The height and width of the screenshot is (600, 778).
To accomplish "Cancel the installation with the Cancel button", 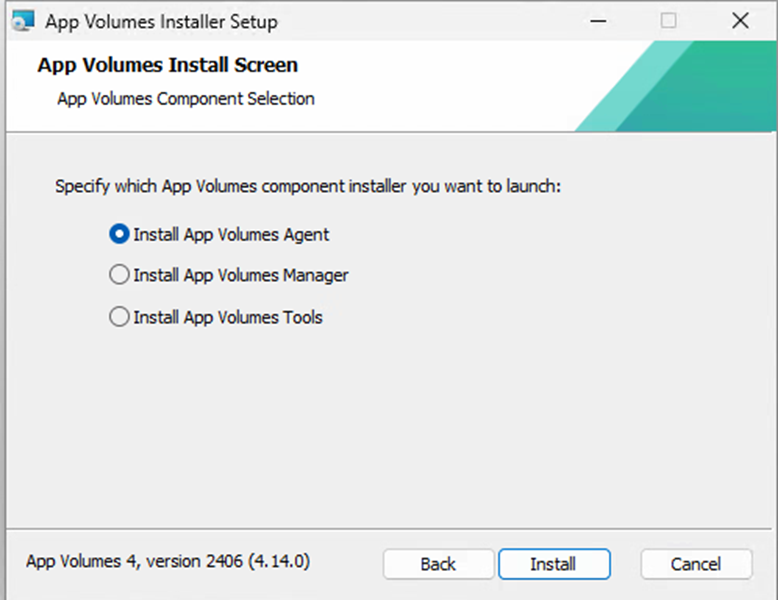I will click(x=695, y=564).
